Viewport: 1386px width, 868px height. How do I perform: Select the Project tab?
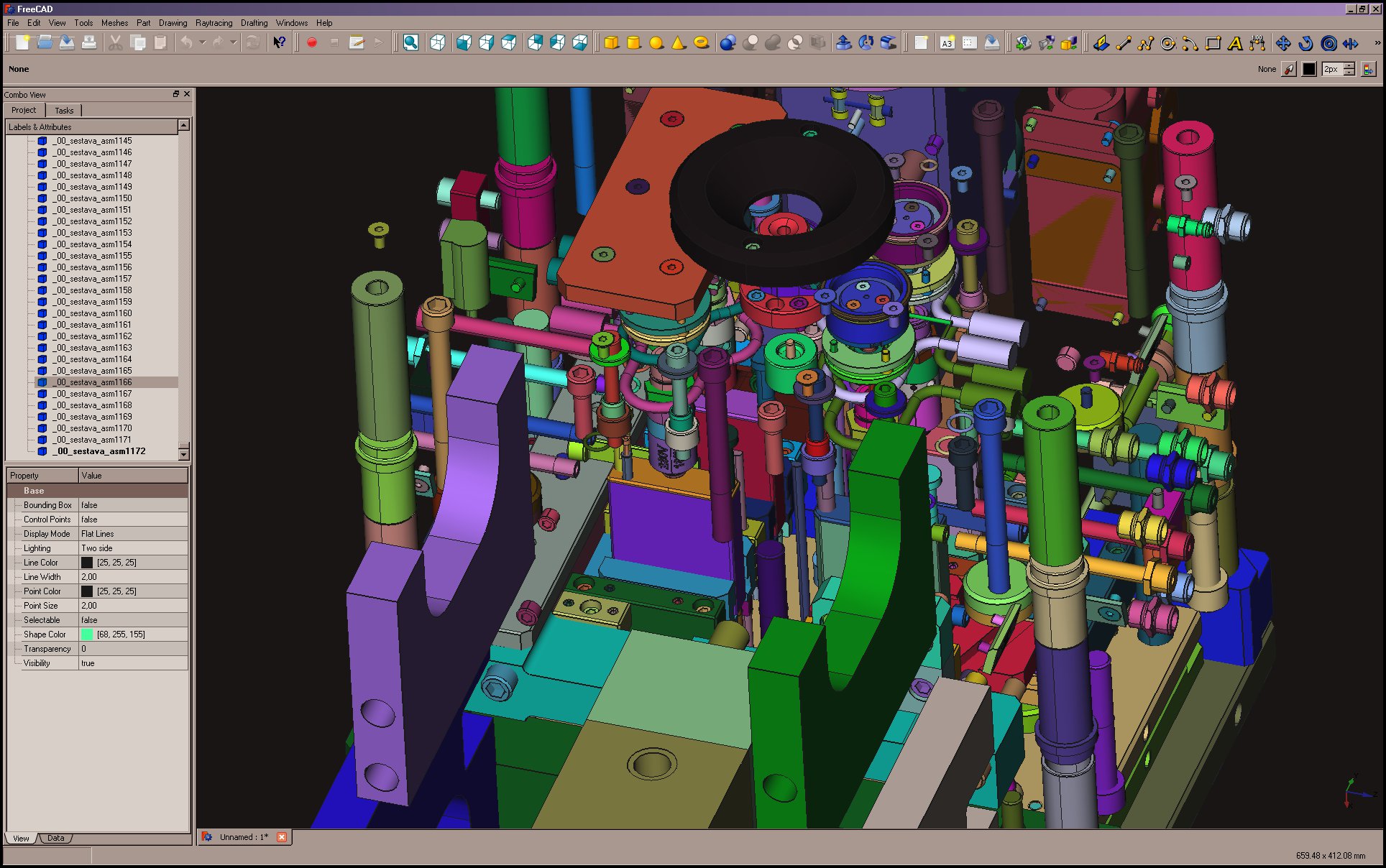pos(24,110)
